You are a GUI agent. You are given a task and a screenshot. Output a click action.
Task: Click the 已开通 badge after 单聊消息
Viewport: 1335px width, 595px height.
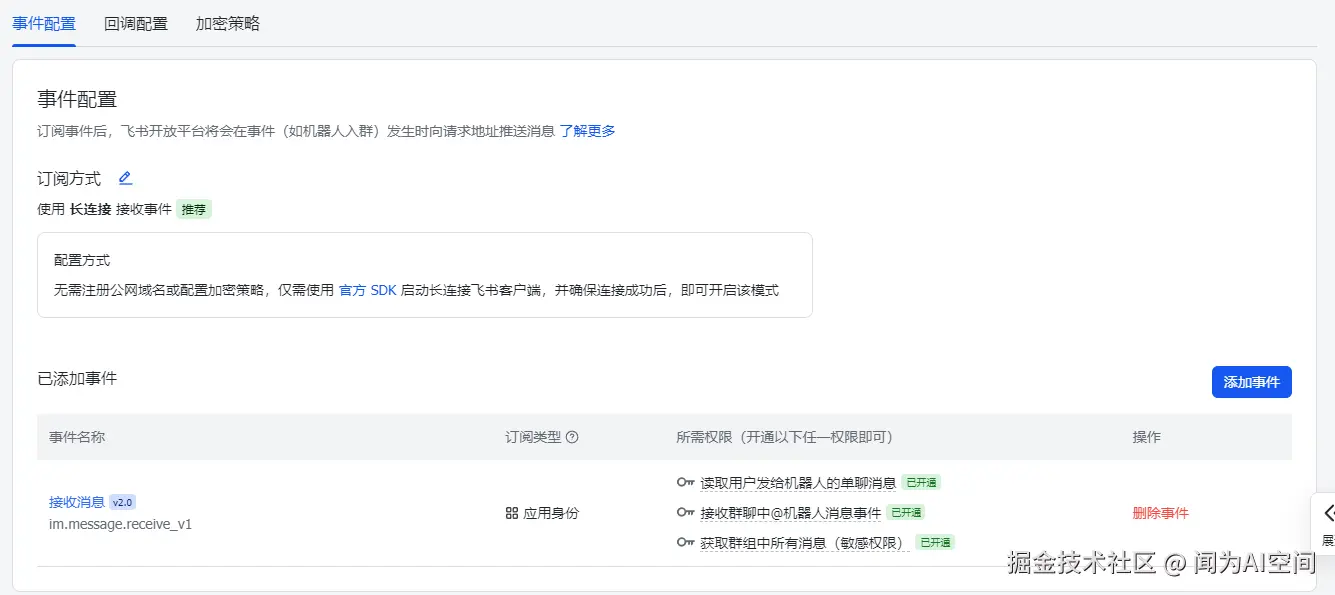[x=921, y=482]
